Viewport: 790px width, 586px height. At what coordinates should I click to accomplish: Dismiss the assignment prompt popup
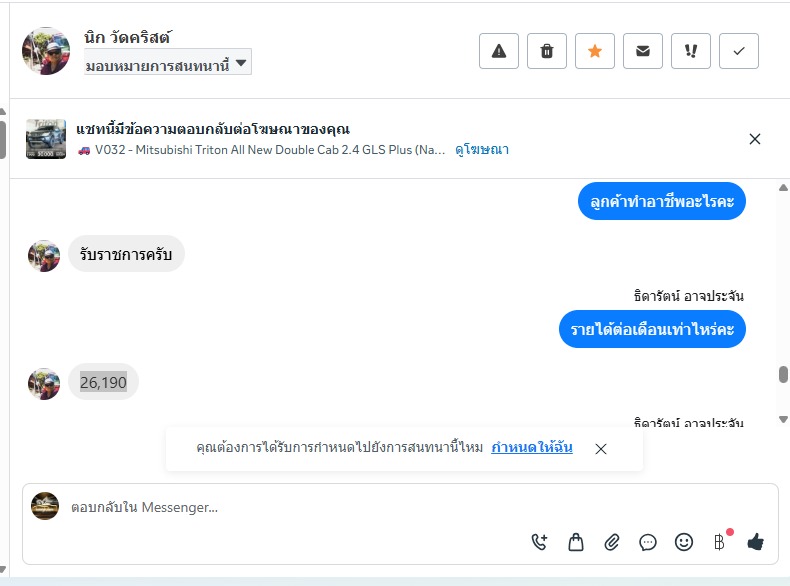[601, 449]
